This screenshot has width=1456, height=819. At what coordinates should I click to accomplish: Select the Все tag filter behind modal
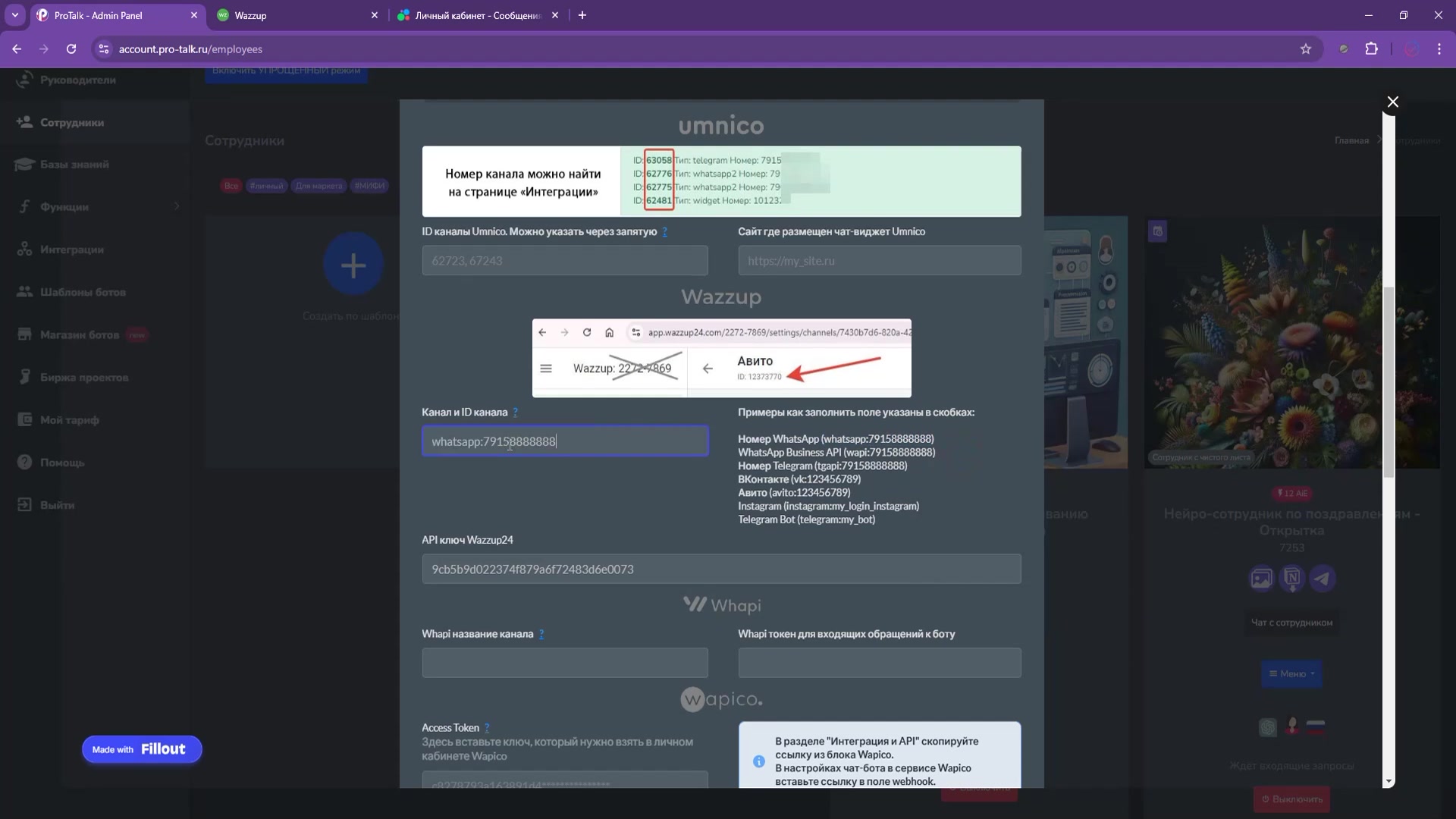click(x=231, y=186)
